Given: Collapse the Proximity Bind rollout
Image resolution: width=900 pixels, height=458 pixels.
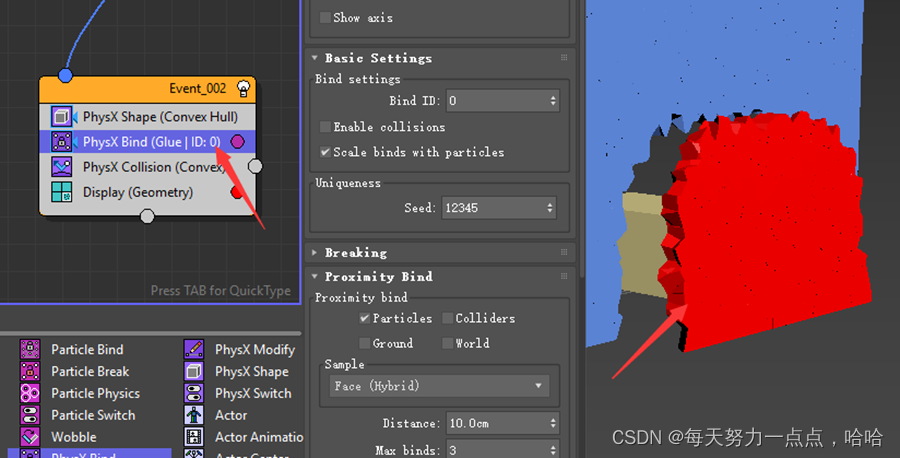Looking at the screenshot, I should (315, 276).
